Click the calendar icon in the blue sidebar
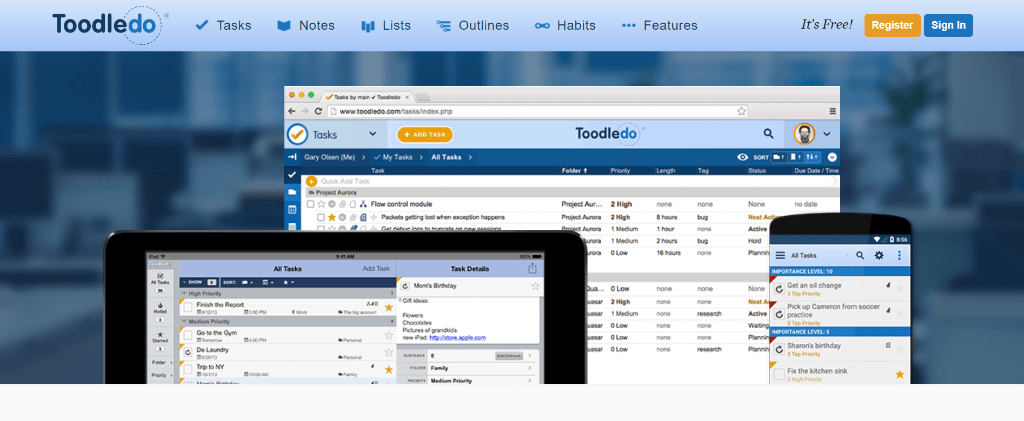The width and height of the screenshot is (1024, 421). click(x=292, y=210)
